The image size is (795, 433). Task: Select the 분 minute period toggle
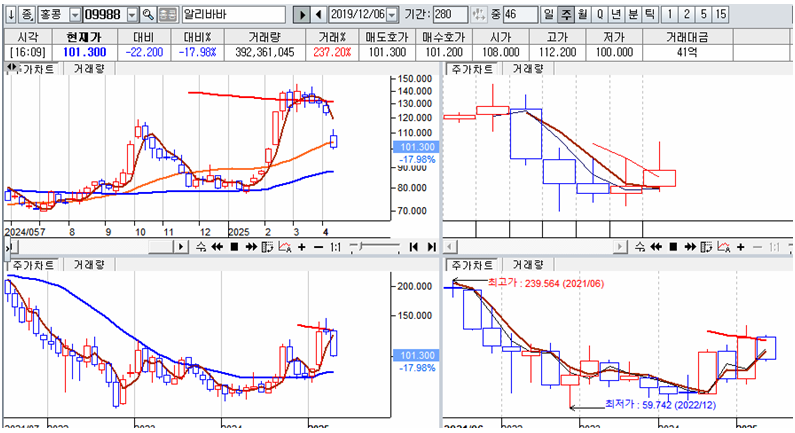pos(633,15)
